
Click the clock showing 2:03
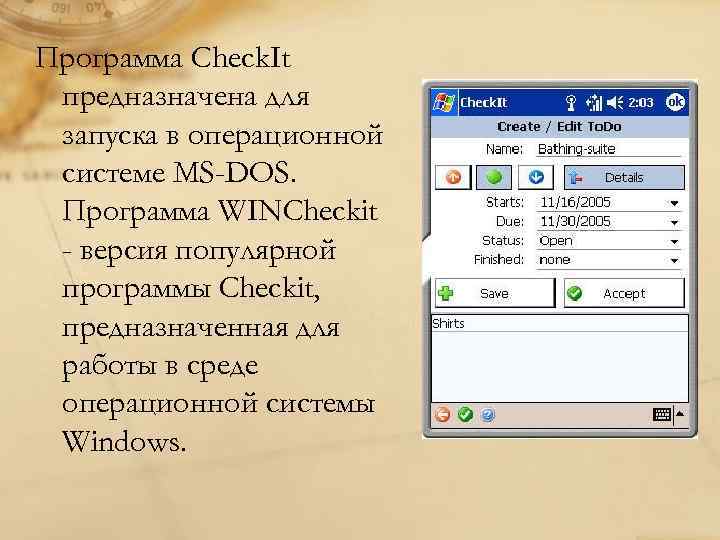[640, 102]
